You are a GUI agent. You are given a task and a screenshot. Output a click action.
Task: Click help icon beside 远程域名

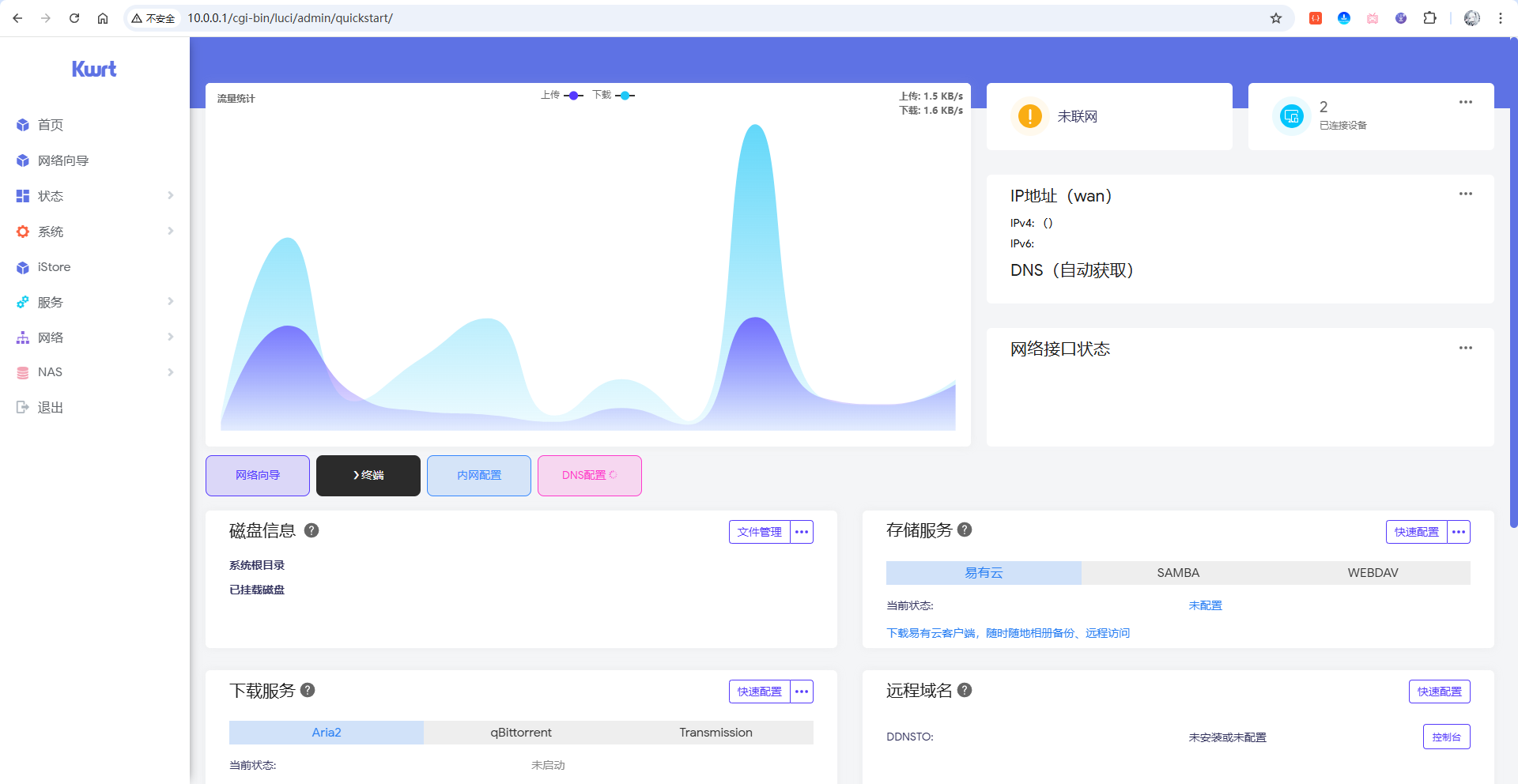965,690
